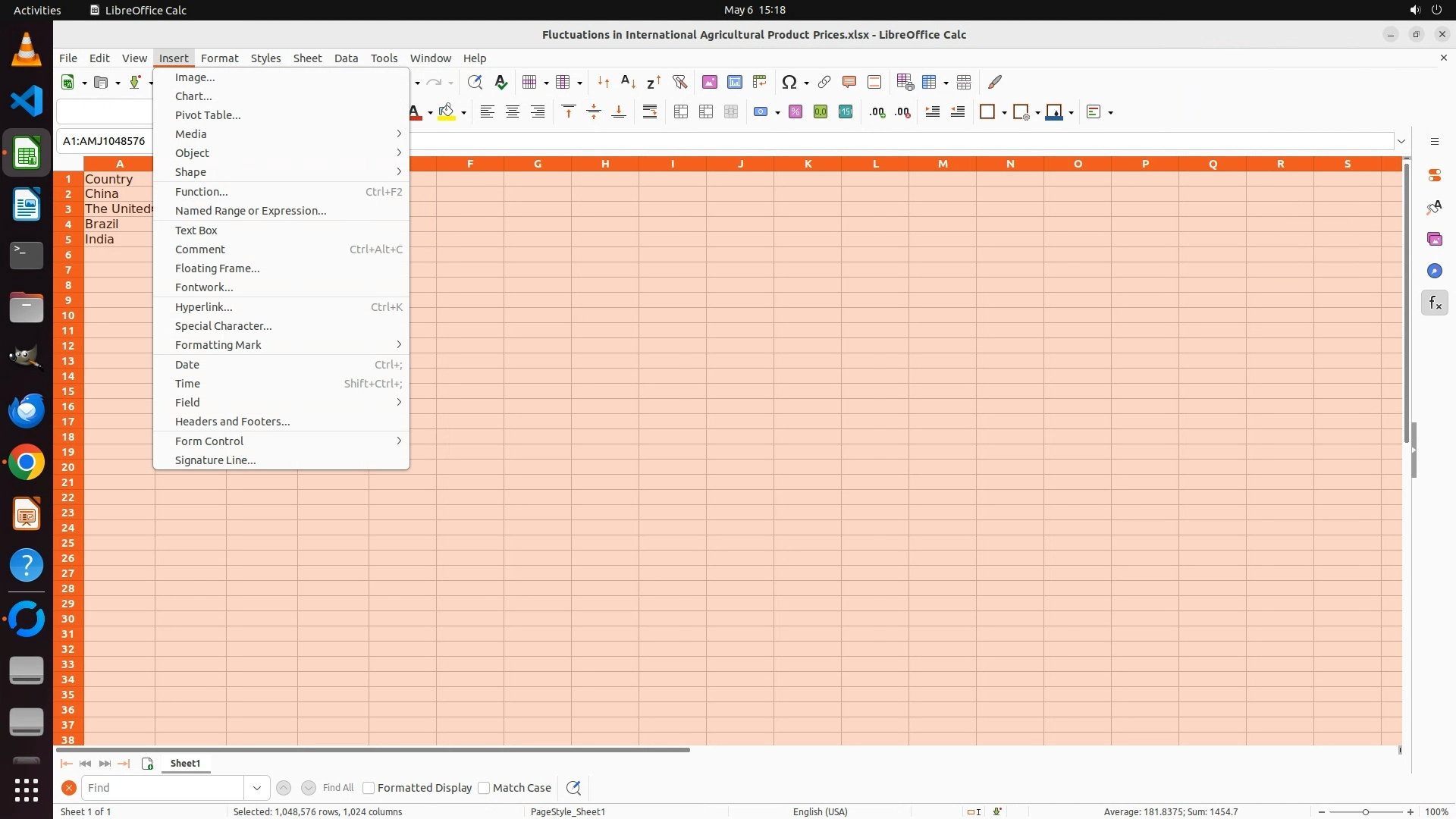Screen dimensions: 1456x819
Task: Enable the Formatted Display checkbox
Action: pos(369,788)
